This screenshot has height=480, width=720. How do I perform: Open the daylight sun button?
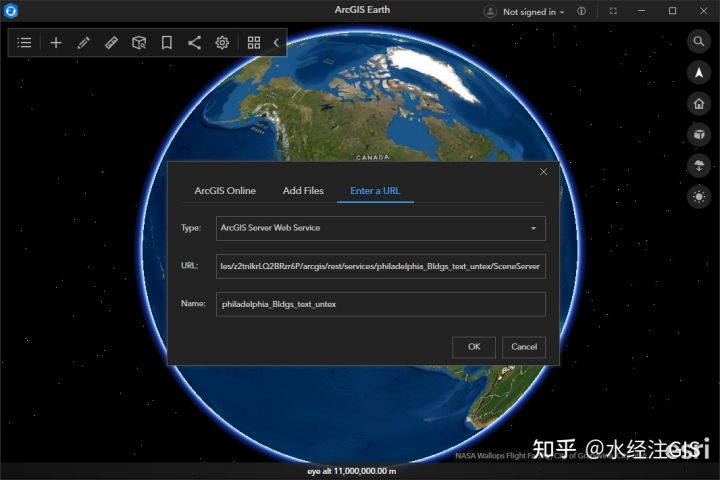pyautogui.click(x=699, y=197)
